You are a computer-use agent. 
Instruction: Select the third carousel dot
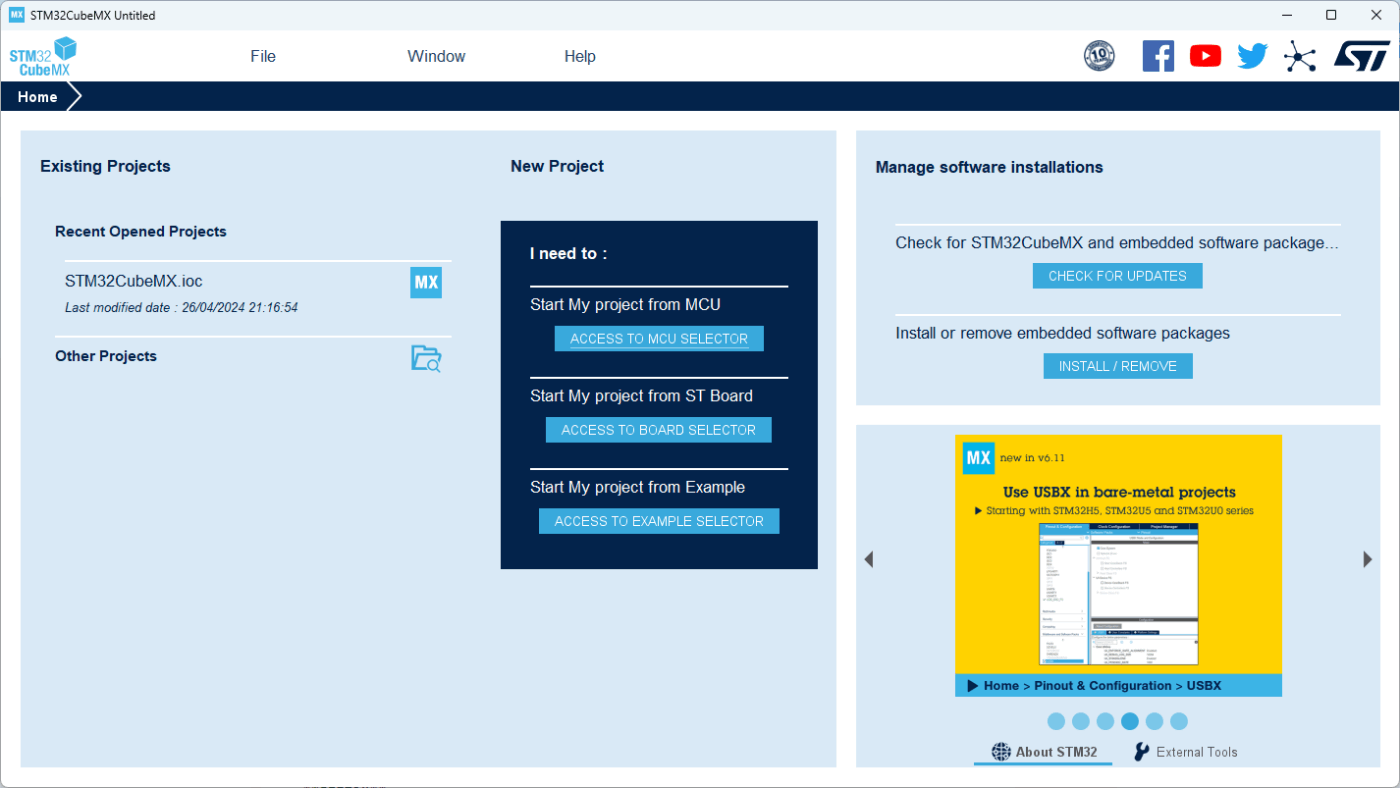point(1105,721)
